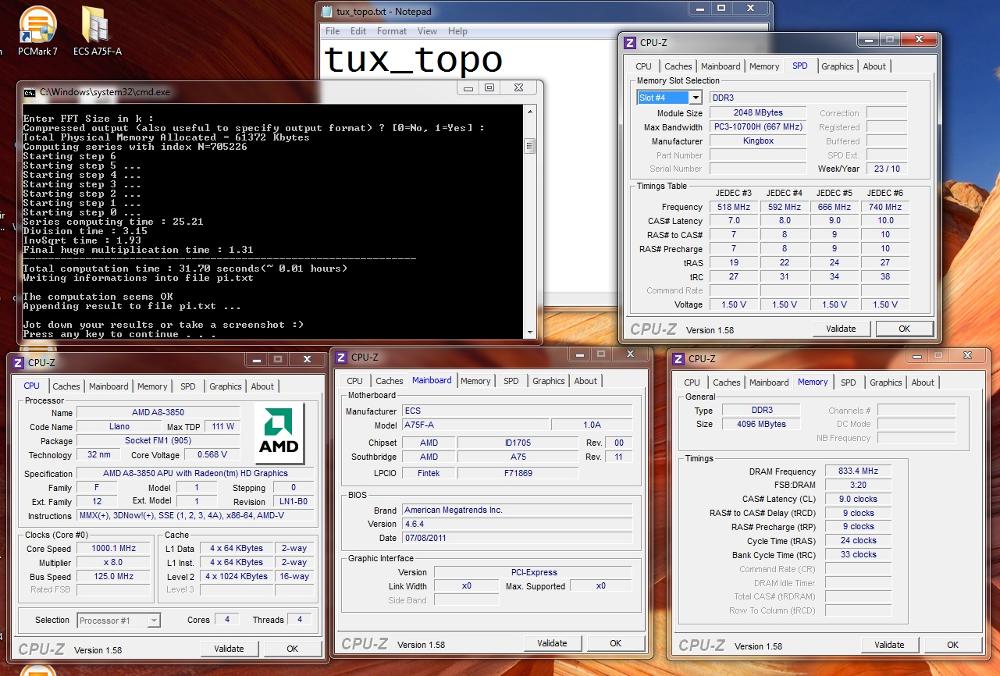The height and width of the screenshot is (676, 1000).
Task: Select Graphics tab in the Mainboard window
Action: (x=548, y=381)
